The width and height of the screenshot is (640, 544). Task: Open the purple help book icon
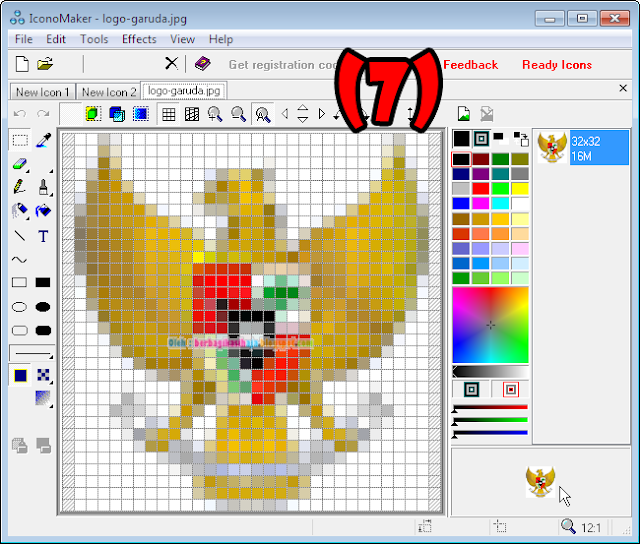pos(202,64)
